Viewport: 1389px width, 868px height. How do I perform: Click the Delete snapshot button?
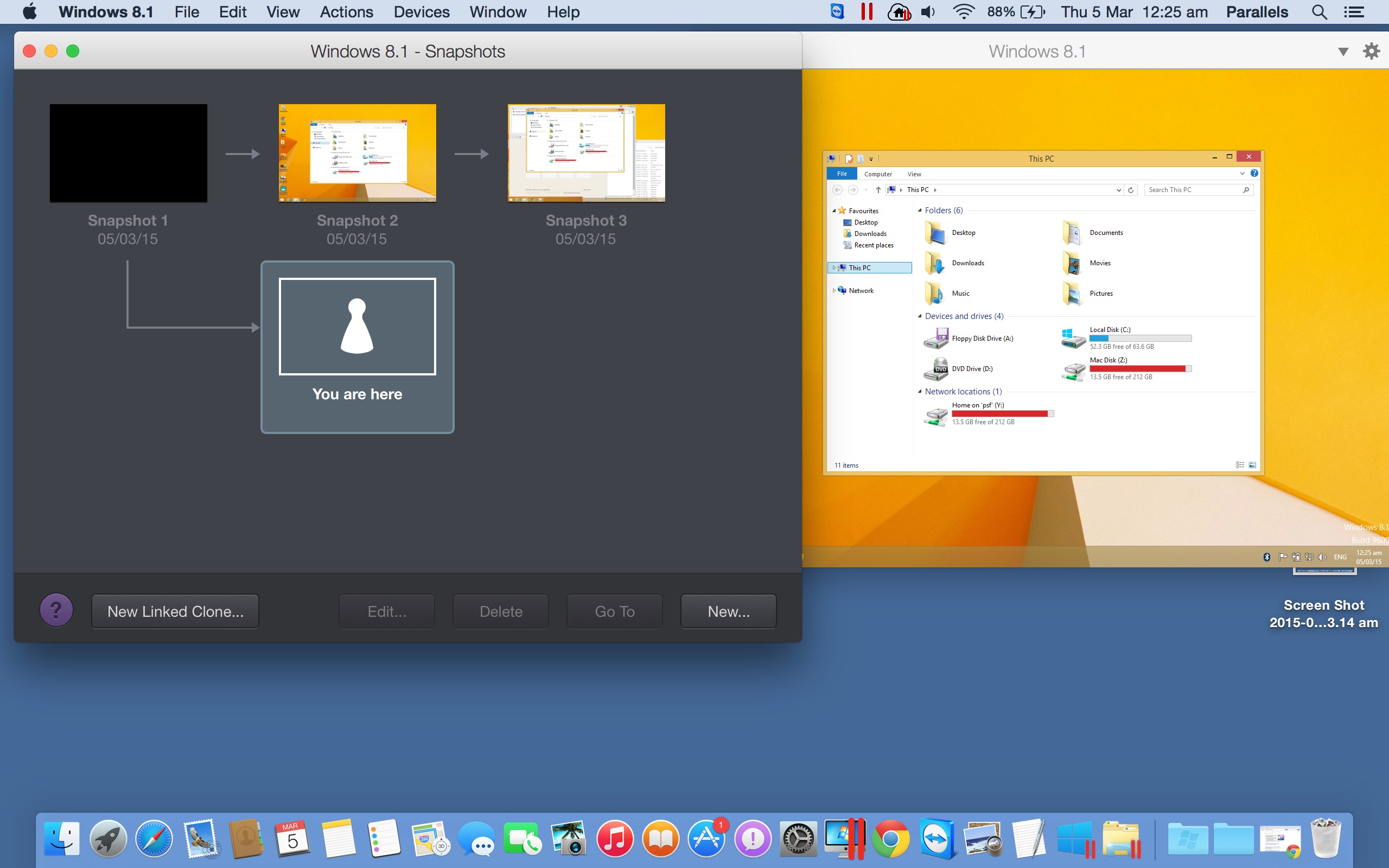click(500, 611)
